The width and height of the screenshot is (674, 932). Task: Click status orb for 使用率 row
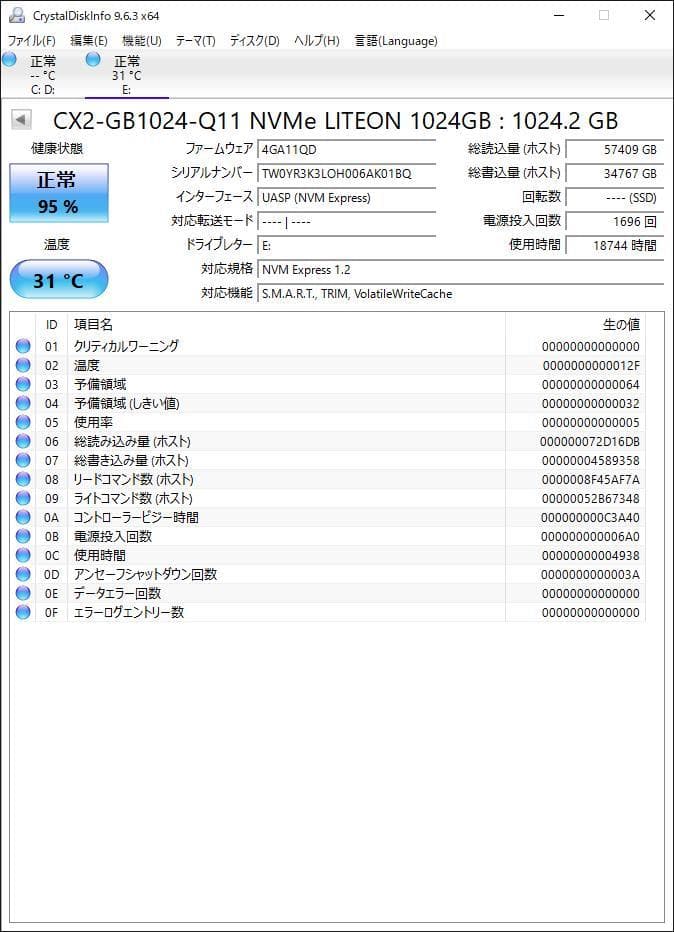23,421
